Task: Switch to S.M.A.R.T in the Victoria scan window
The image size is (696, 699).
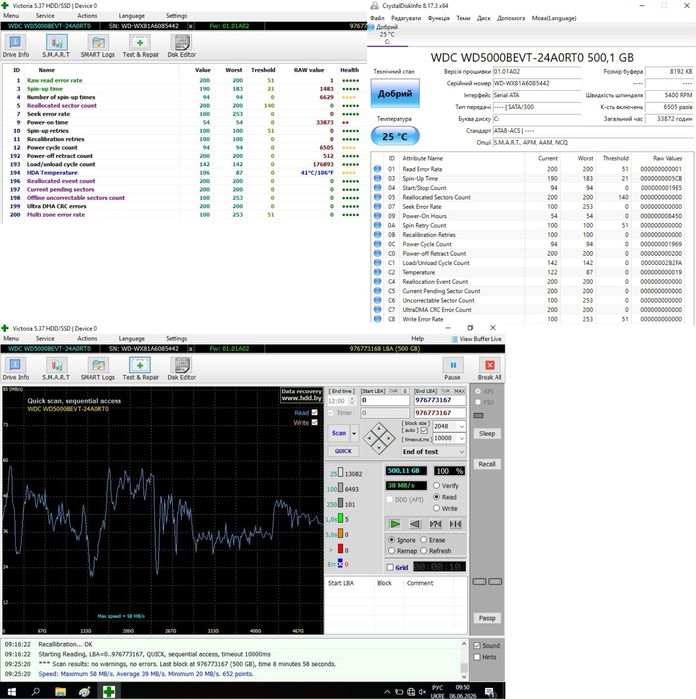Action: [x=56, y=369]
